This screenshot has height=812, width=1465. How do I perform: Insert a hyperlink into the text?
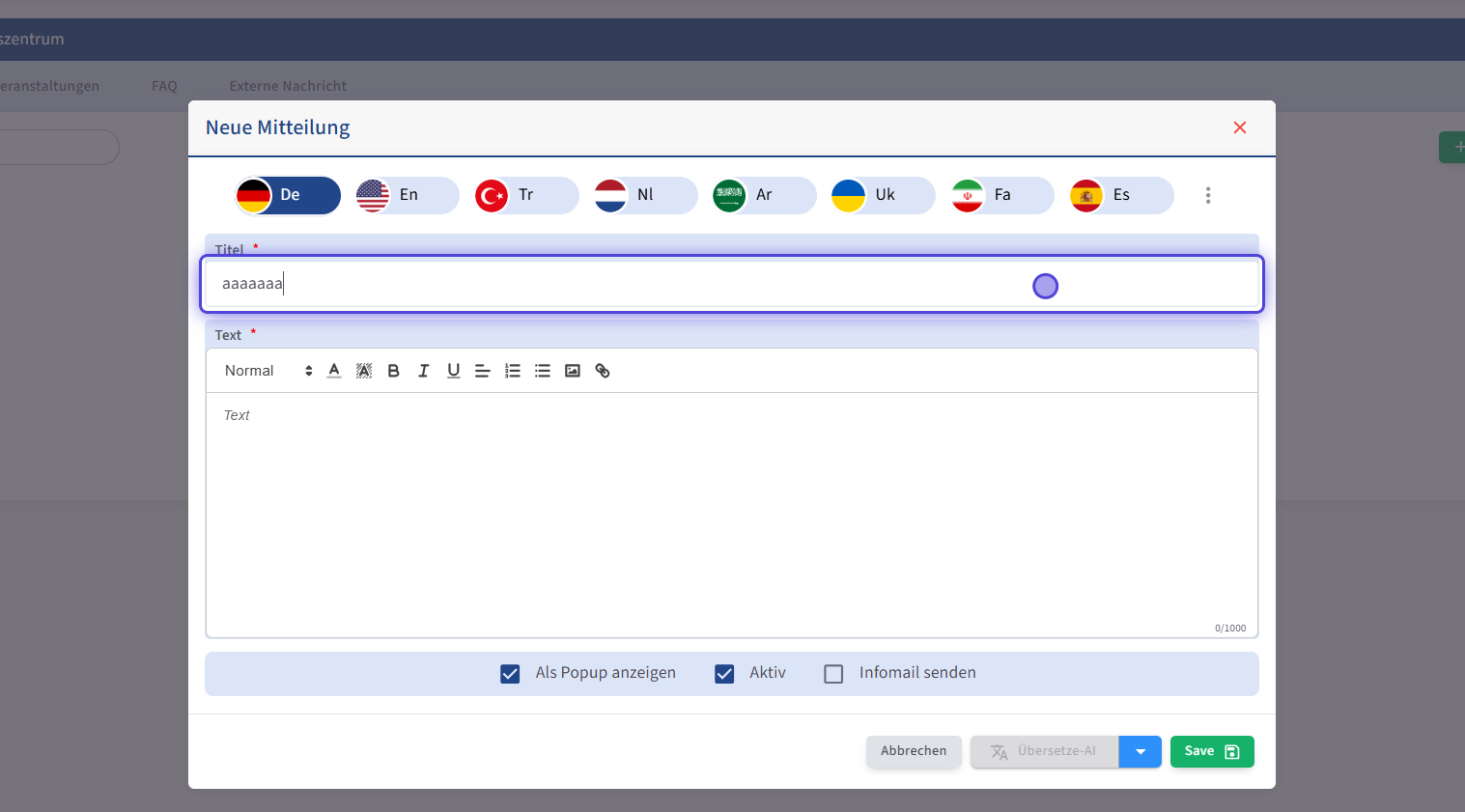[x=603, y=371]
